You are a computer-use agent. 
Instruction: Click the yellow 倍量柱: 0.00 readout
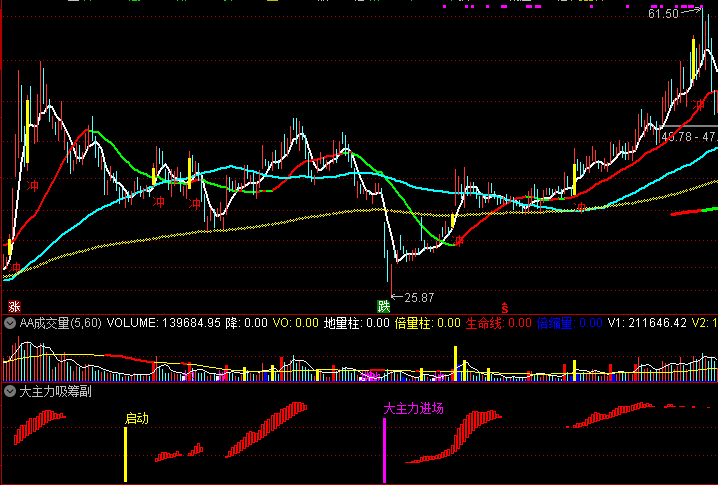point(428,323)
